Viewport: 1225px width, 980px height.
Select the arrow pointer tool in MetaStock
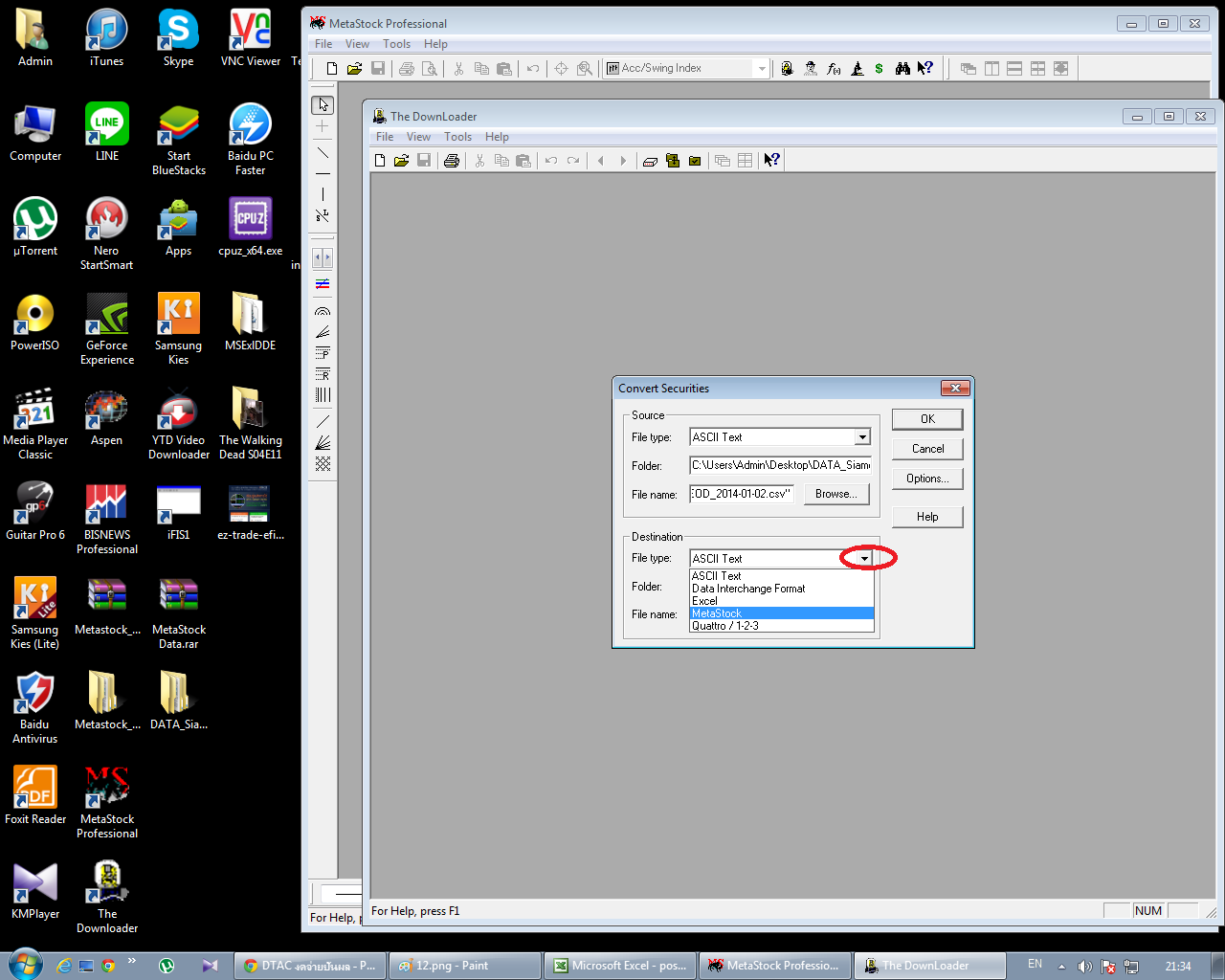(323, 104)
